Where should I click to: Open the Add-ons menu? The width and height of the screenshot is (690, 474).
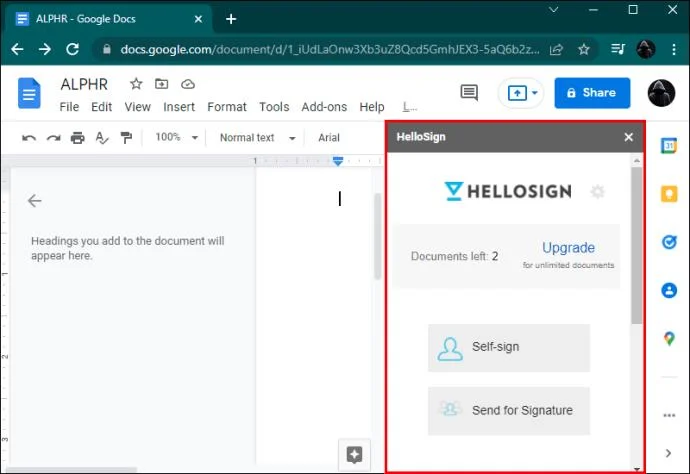(324, 107)
